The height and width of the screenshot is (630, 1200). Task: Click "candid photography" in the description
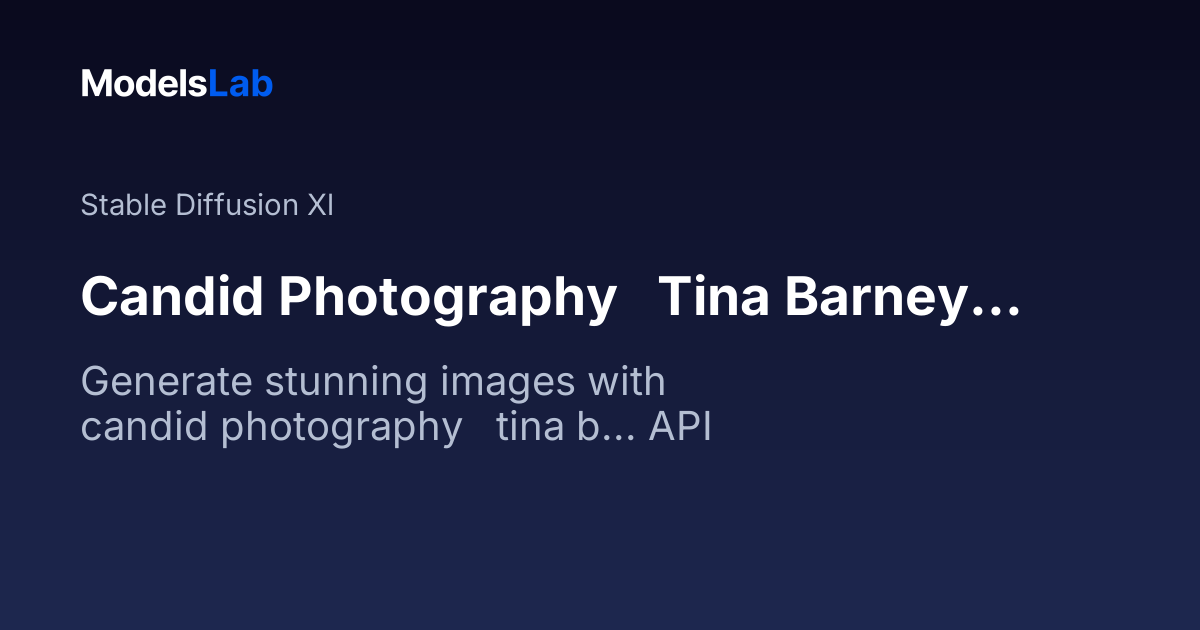coord(270,428)
